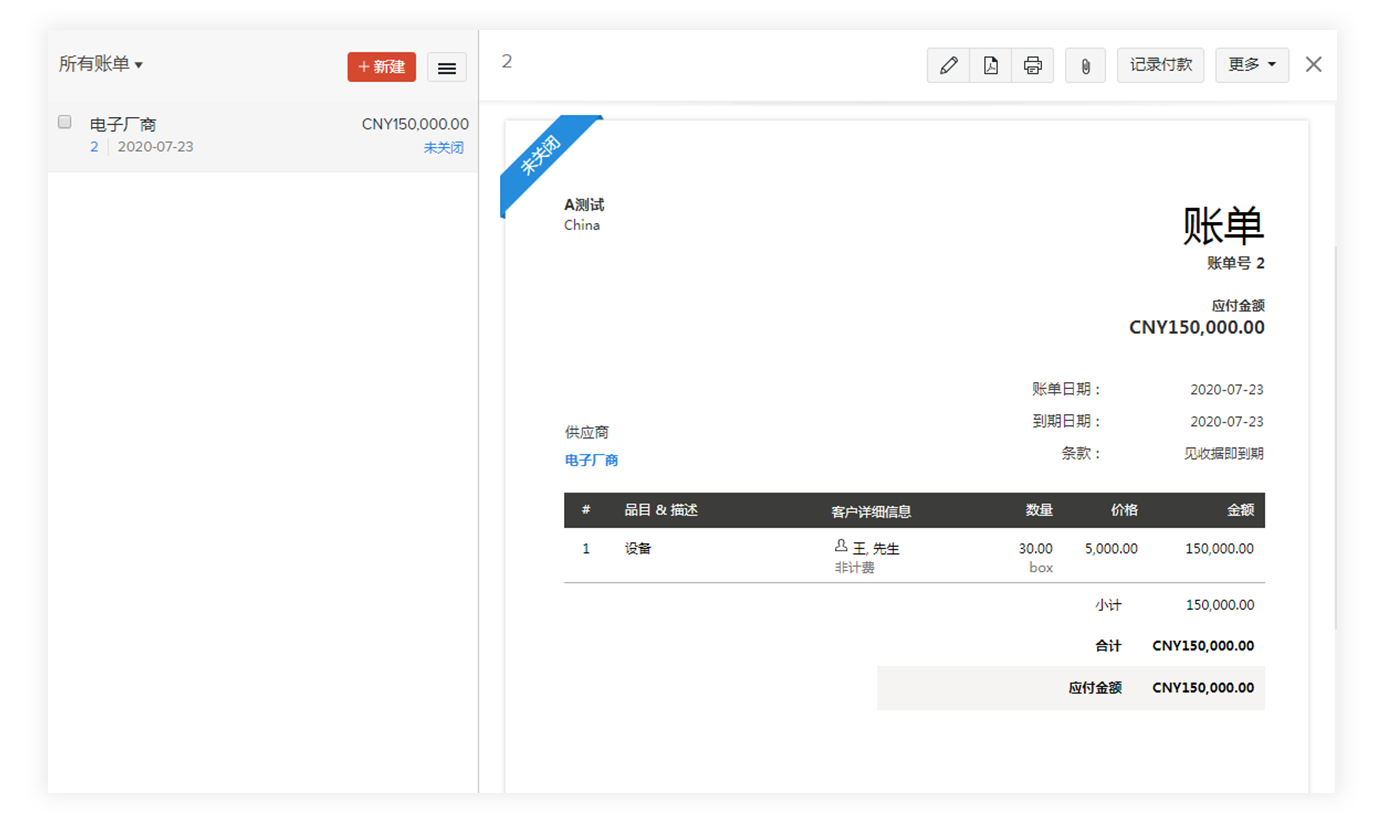Image resolution: width=1381 pixels, height=816 pixels.
Task: Click the 未关闭 status in bill list
Action: point(443,147)
